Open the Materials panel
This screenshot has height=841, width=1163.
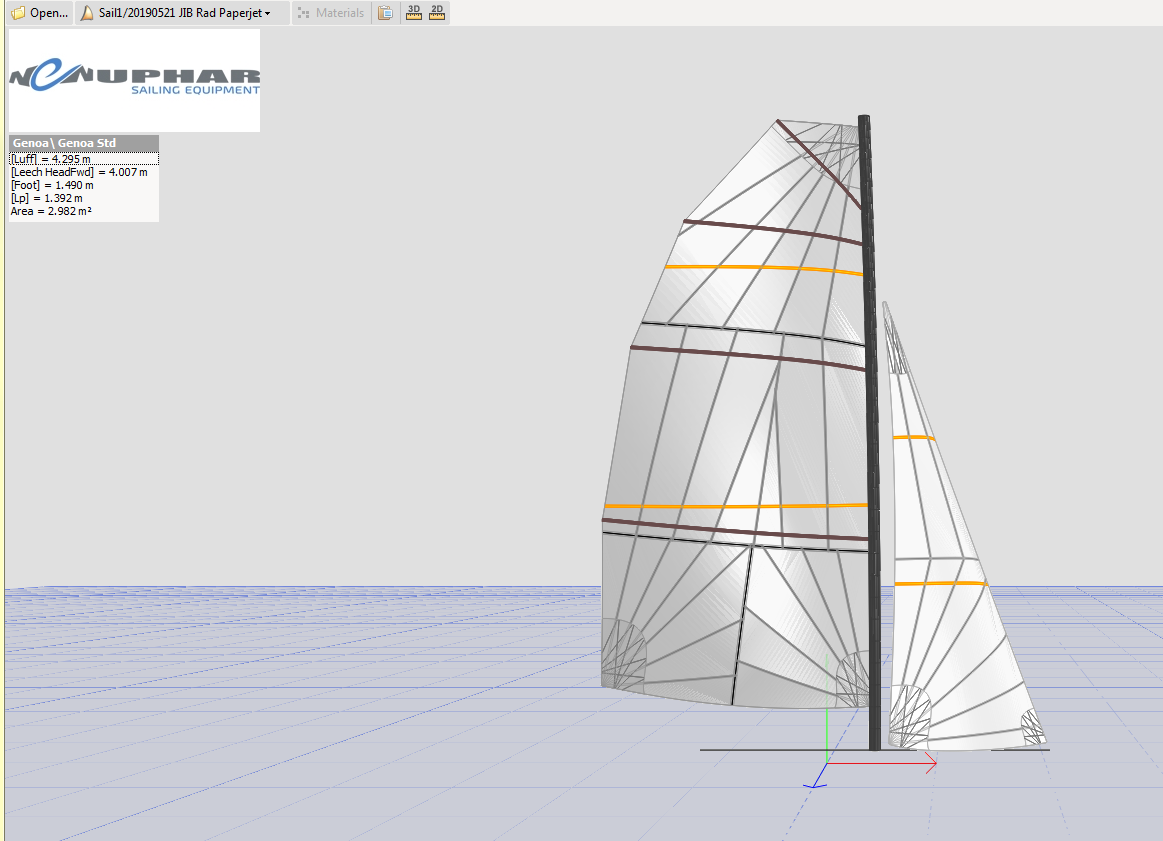pyautogui.click(x=330, y=13)
